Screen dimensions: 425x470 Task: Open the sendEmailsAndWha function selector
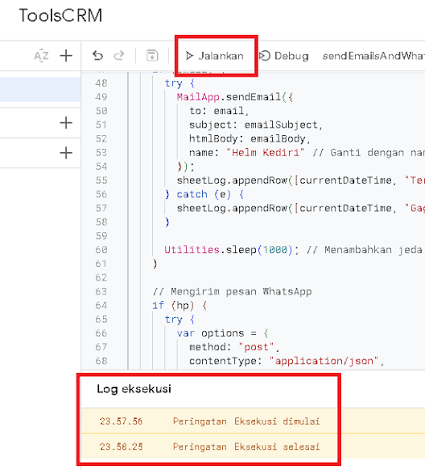[373, 56]
